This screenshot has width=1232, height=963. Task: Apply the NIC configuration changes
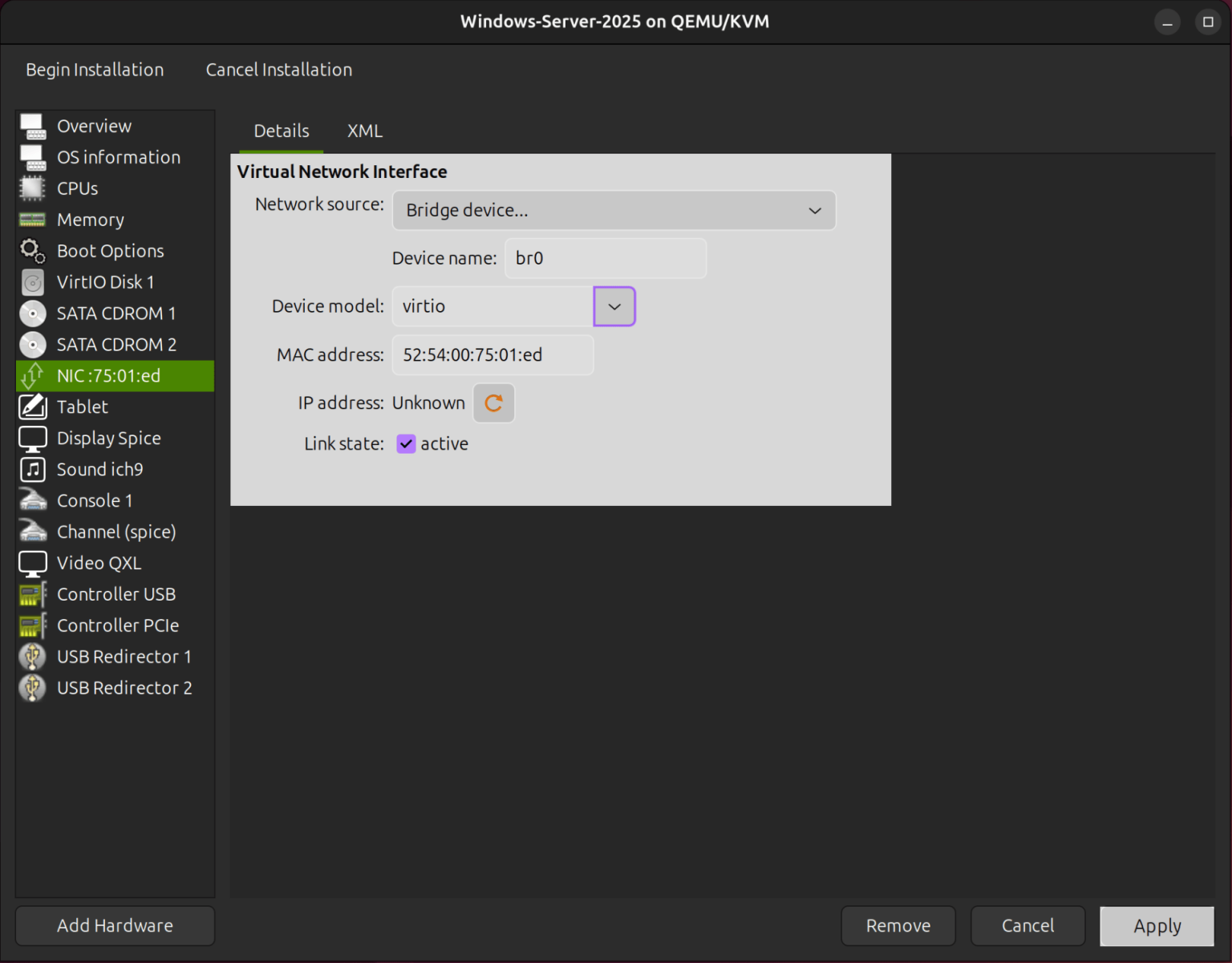tap(1156, 925)
